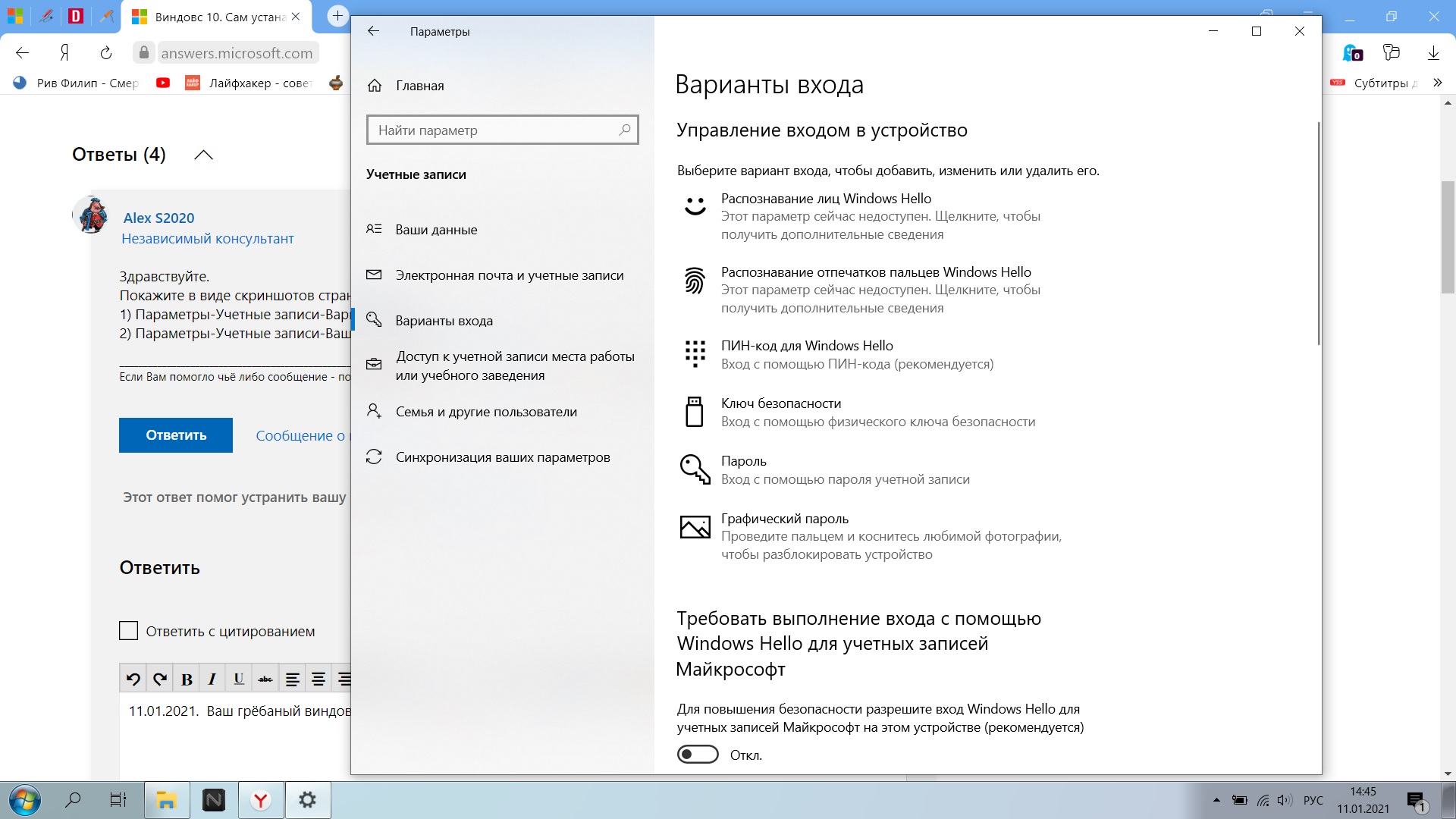The height and width of the screenshot is (819, 1456).
Task: Click the reply text area
Action: (x=235, y=736)
